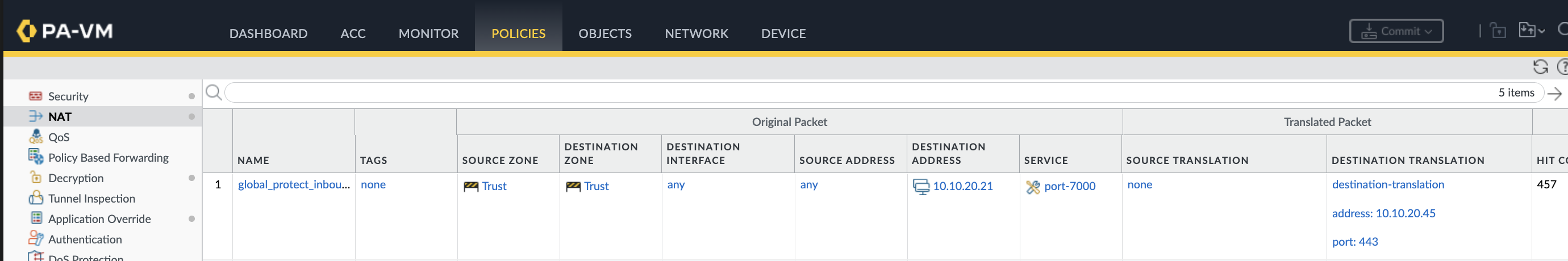Screen dimensions: 1568x261
Task: Click the port-7000 service icon
Action: point(1033,187)
